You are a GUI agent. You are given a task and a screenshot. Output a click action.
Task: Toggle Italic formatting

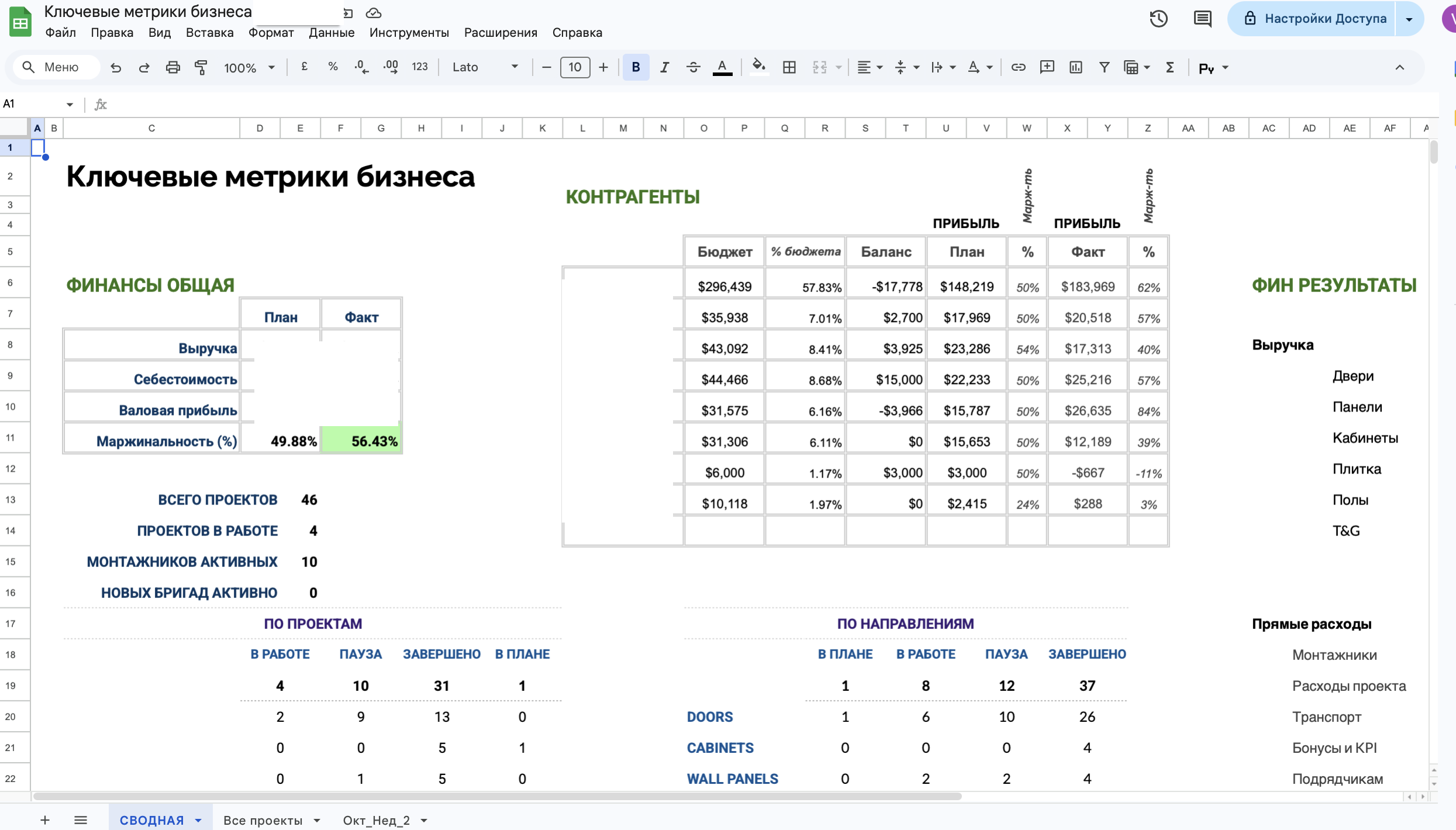(x=664, y=67)
